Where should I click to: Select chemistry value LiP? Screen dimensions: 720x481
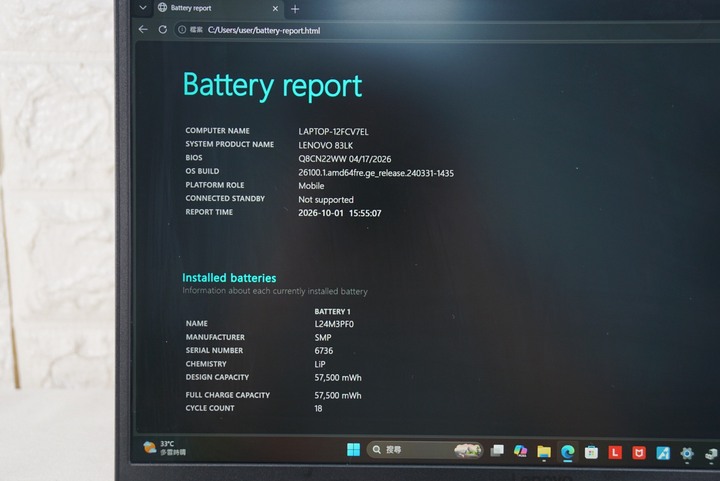click(320, 364)
